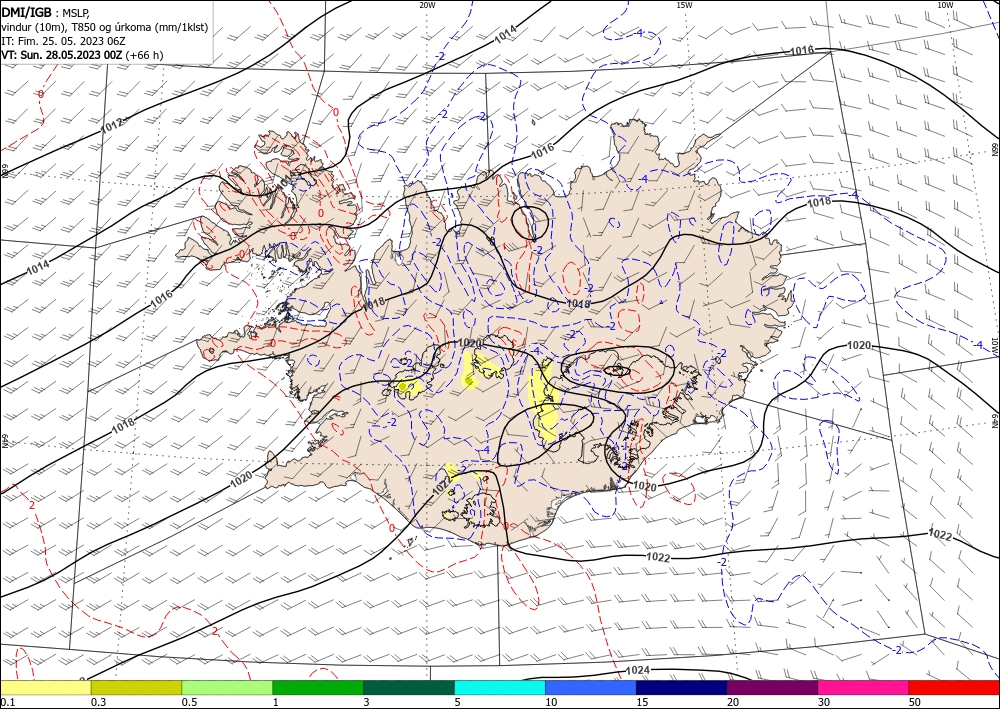1000x709 pixels.
Task: Click the '0.1' legend value
Action: pyautogui.click(x=7, y=702)
